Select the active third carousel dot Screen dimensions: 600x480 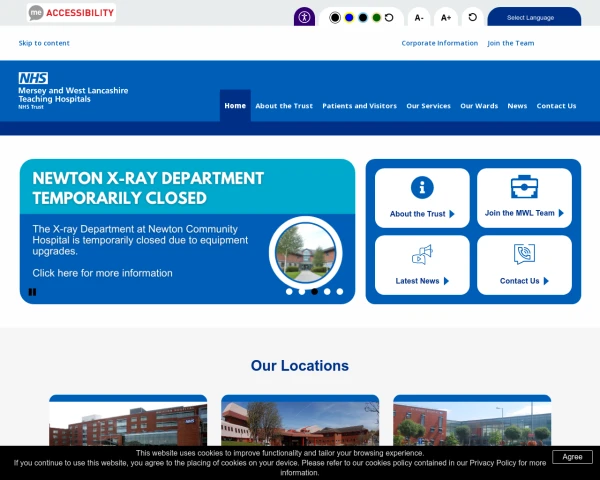315,292
